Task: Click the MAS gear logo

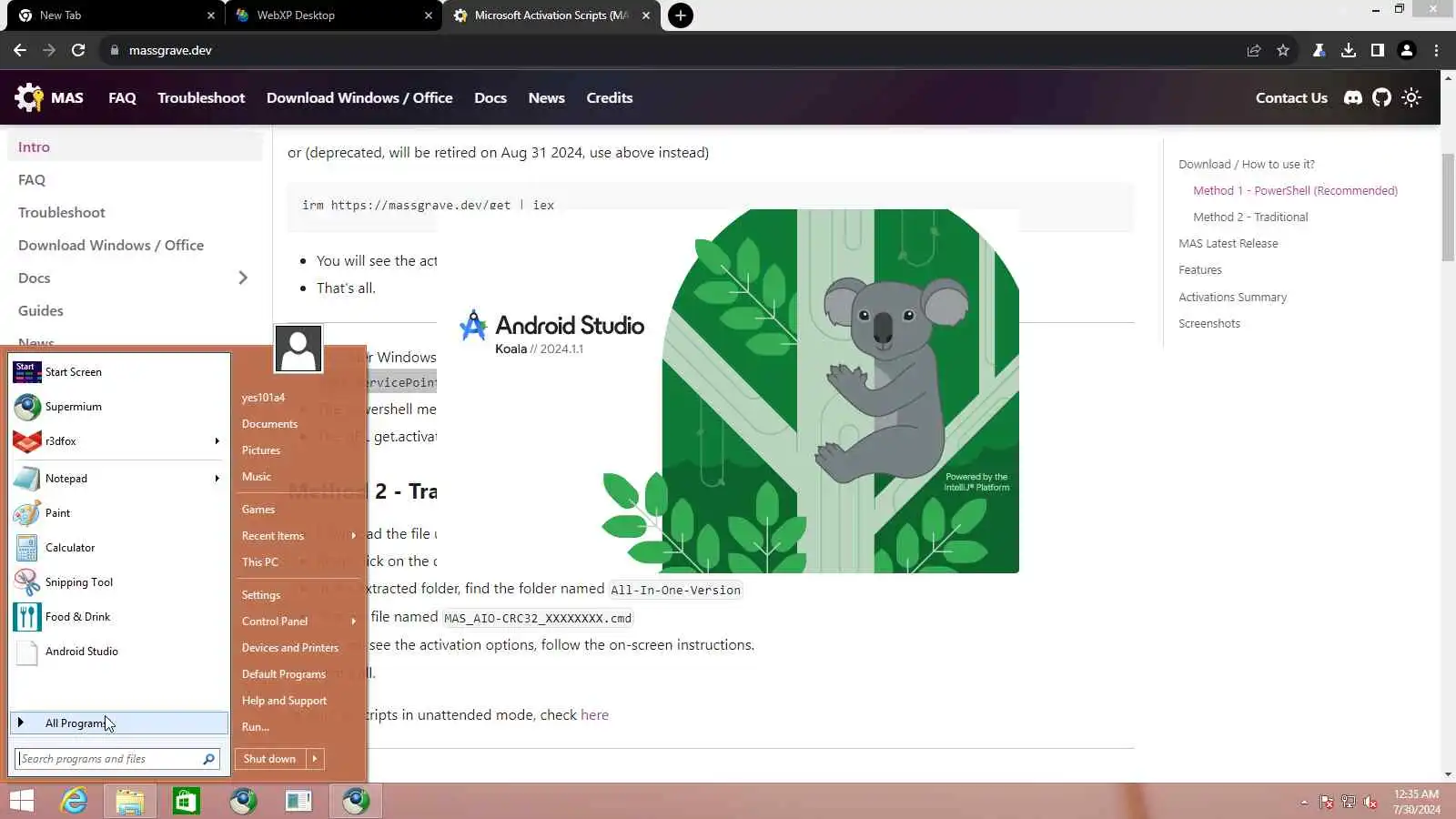Action: 28,97
